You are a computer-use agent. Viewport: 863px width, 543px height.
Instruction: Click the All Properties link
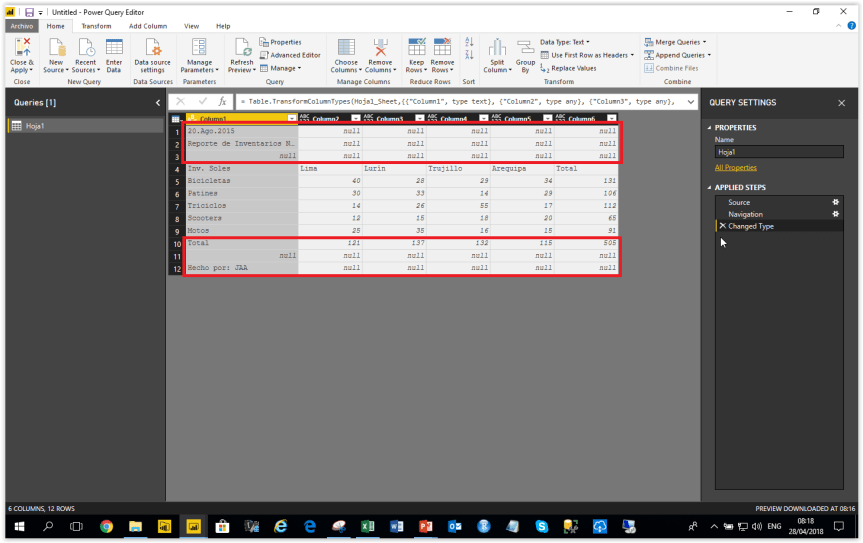[x=735, y=167]
